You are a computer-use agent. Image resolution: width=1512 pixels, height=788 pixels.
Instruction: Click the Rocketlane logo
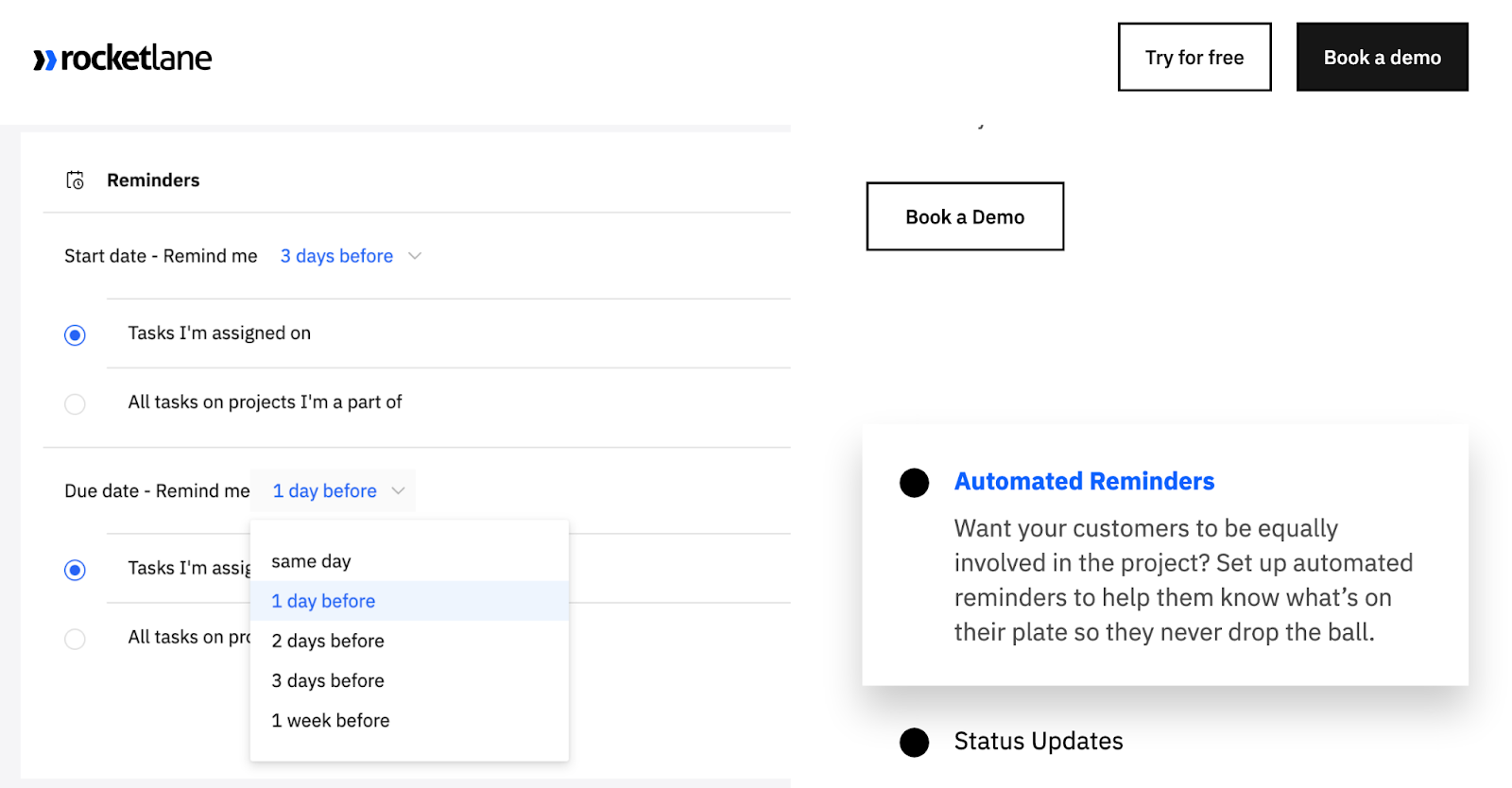[x=123, y=59]
